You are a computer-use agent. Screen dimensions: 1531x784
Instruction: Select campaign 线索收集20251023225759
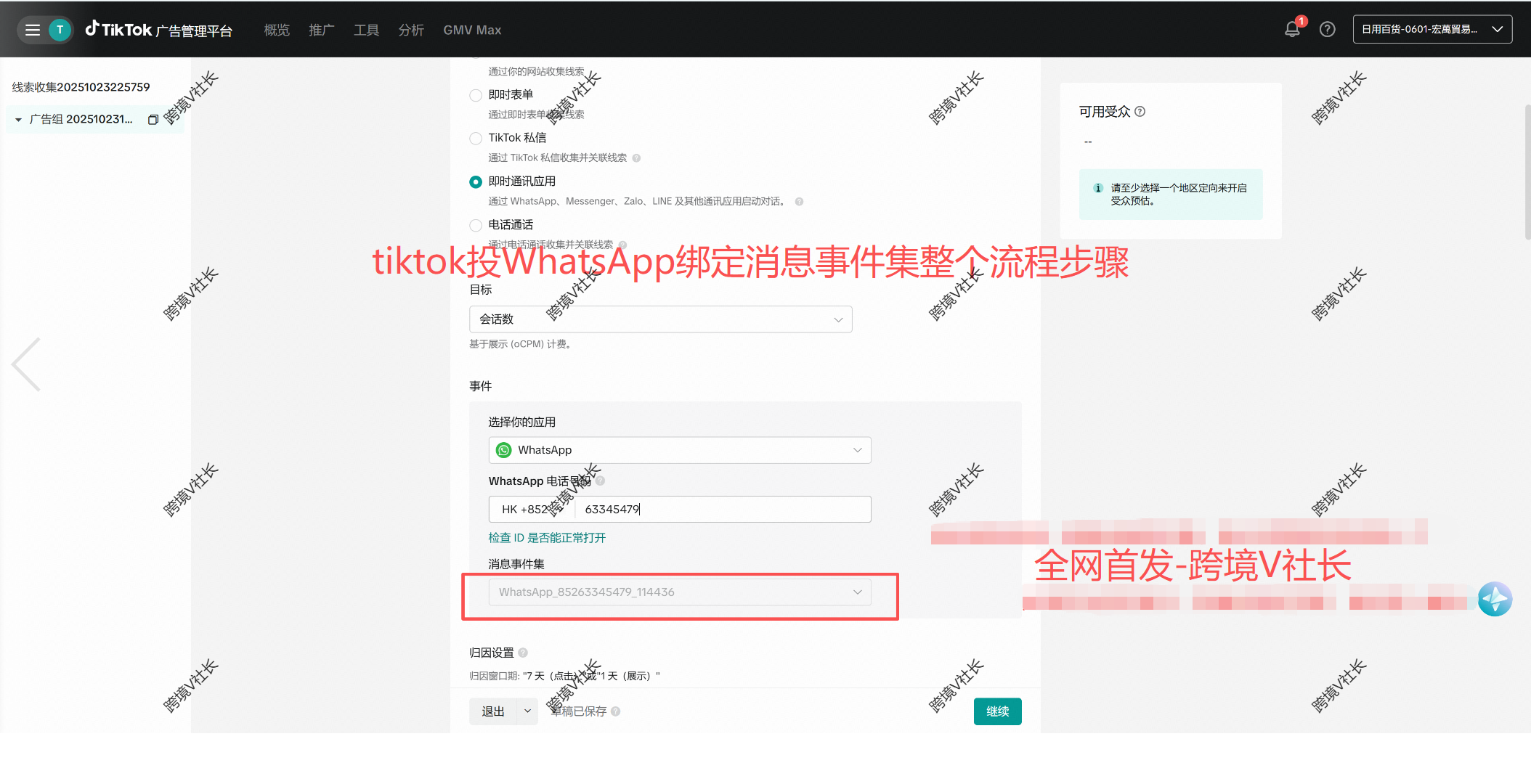81,87
